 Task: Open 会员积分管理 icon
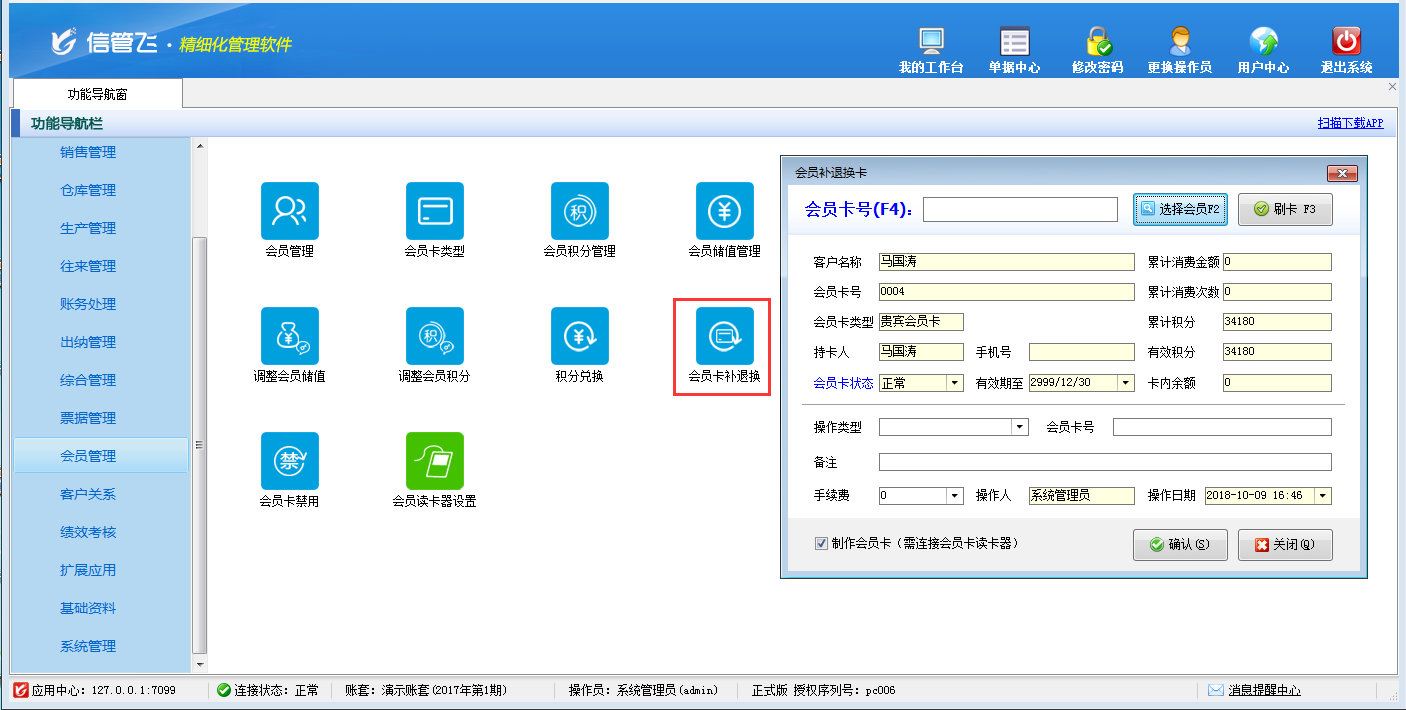click(x=579, y=211)
